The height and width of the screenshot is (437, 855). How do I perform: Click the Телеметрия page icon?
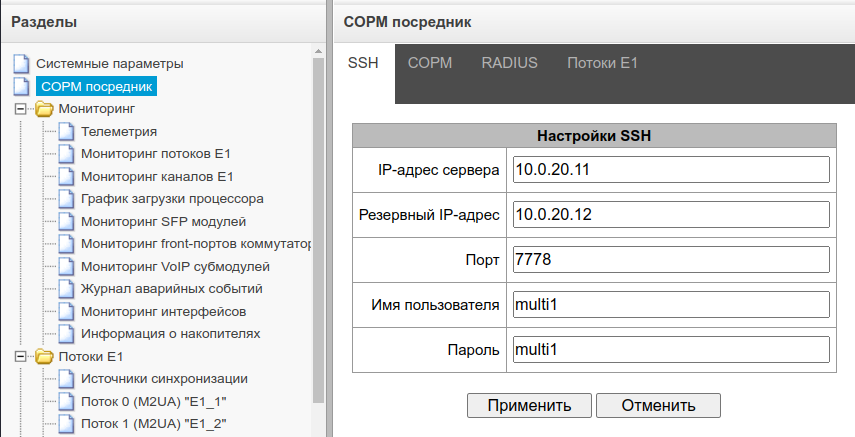[66, 131]
